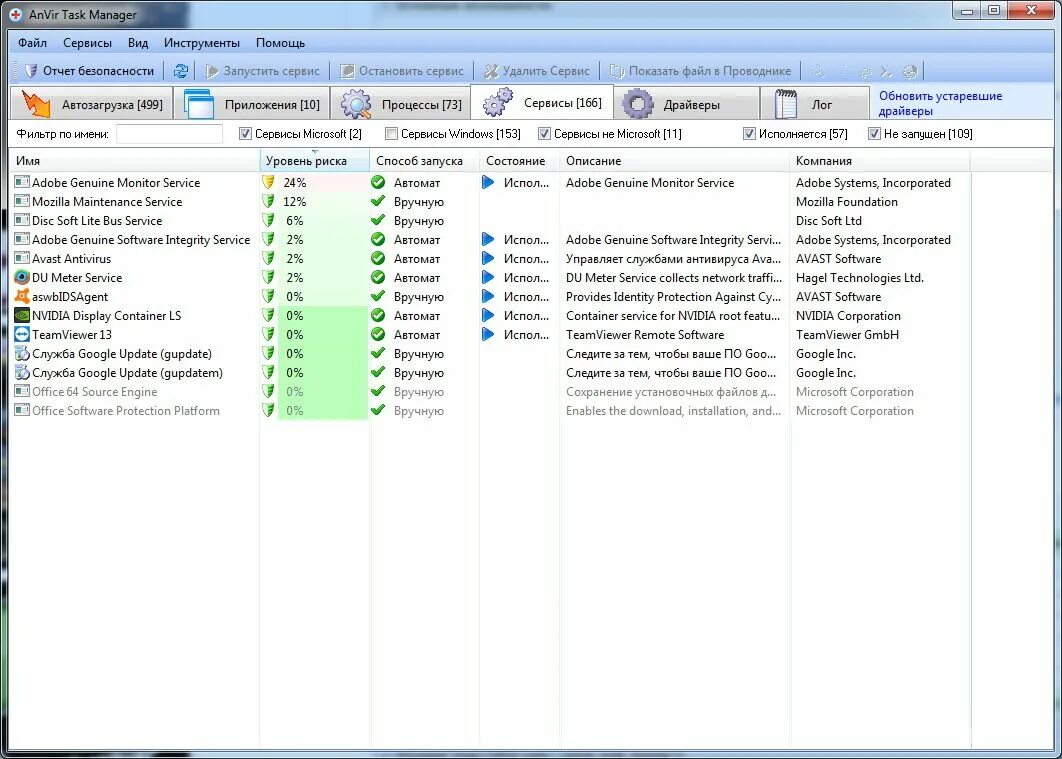Click the Драйверы tab cog icon

638,104
